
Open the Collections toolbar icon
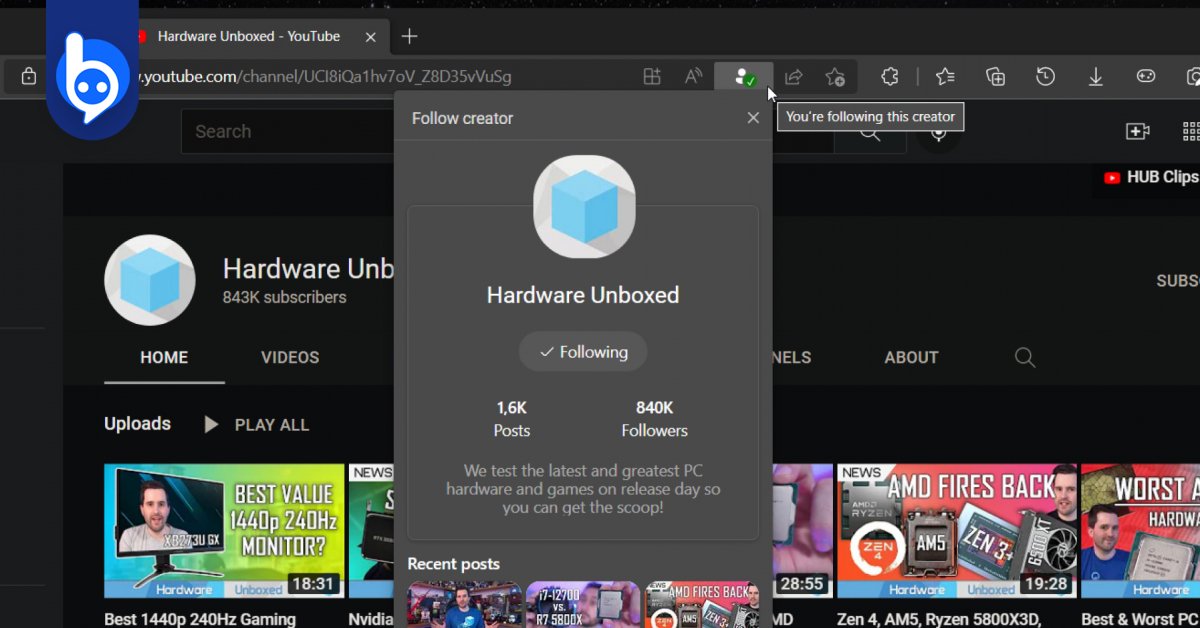(x=995, y=77)
